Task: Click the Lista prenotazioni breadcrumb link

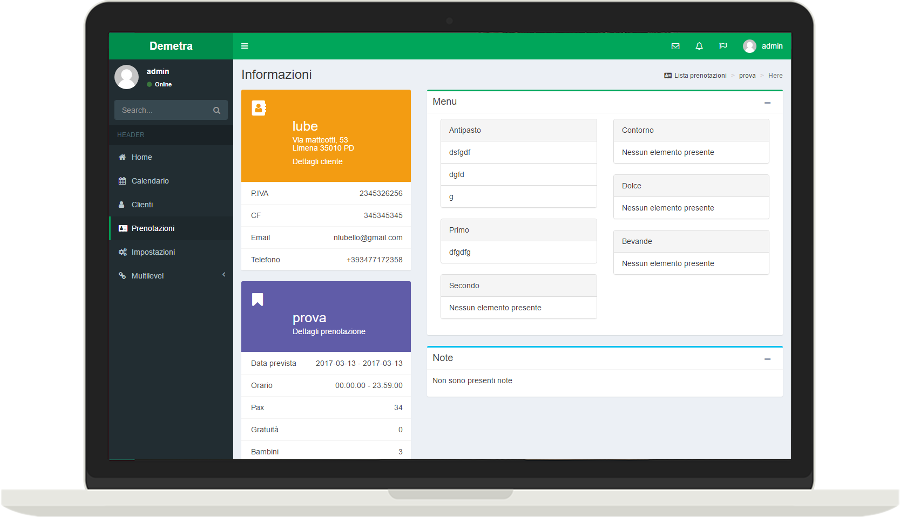Action: 699,76
